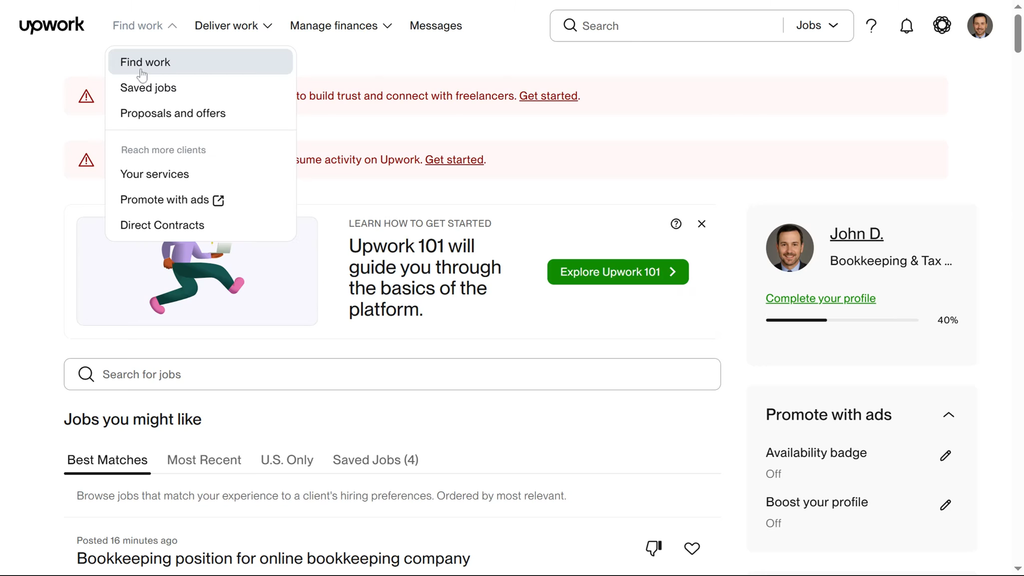Open the user profile avatar menu
The height and width of the screenshot is (576, 1024).
pos(979,26)
